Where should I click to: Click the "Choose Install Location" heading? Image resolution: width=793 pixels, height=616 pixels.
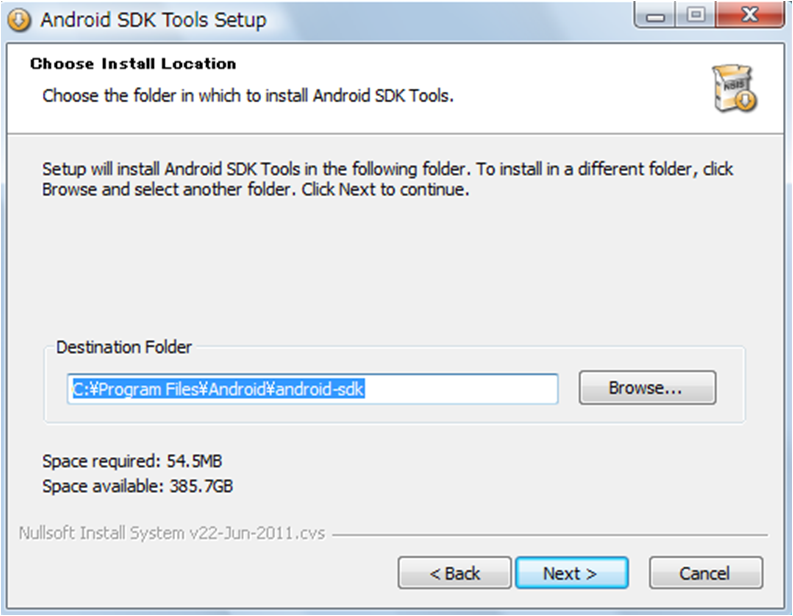pyautogui.click(x=133, y=64)
